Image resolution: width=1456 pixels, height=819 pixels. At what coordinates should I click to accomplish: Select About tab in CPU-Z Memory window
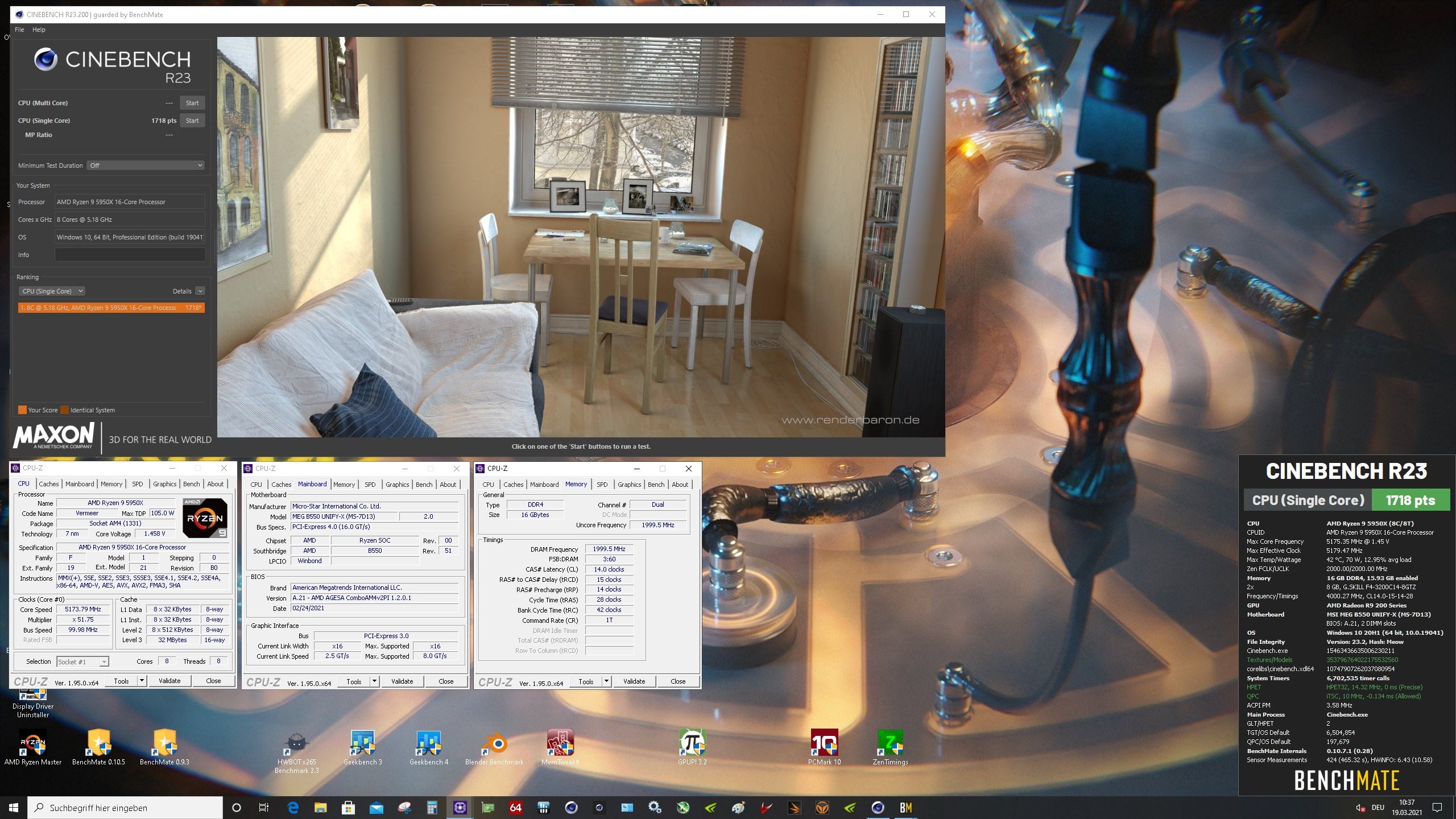[x=680, y=485]
